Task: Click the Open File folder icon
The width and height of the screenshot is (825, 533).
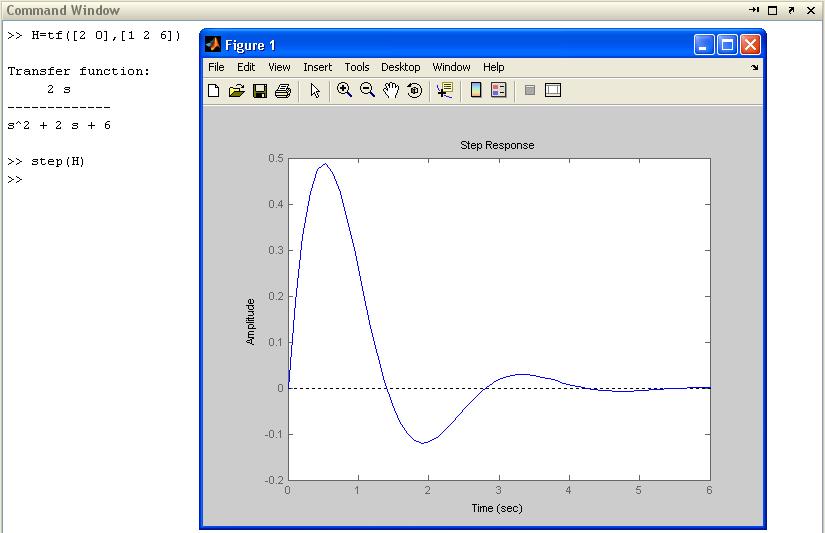Action: point(237,91)
